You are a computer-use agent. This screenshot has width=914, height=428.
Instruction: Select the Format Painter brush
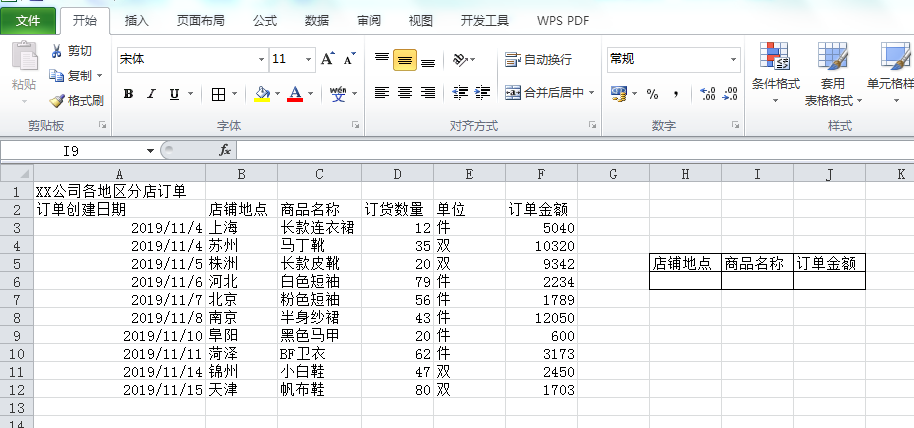click(x=76, y=101)
